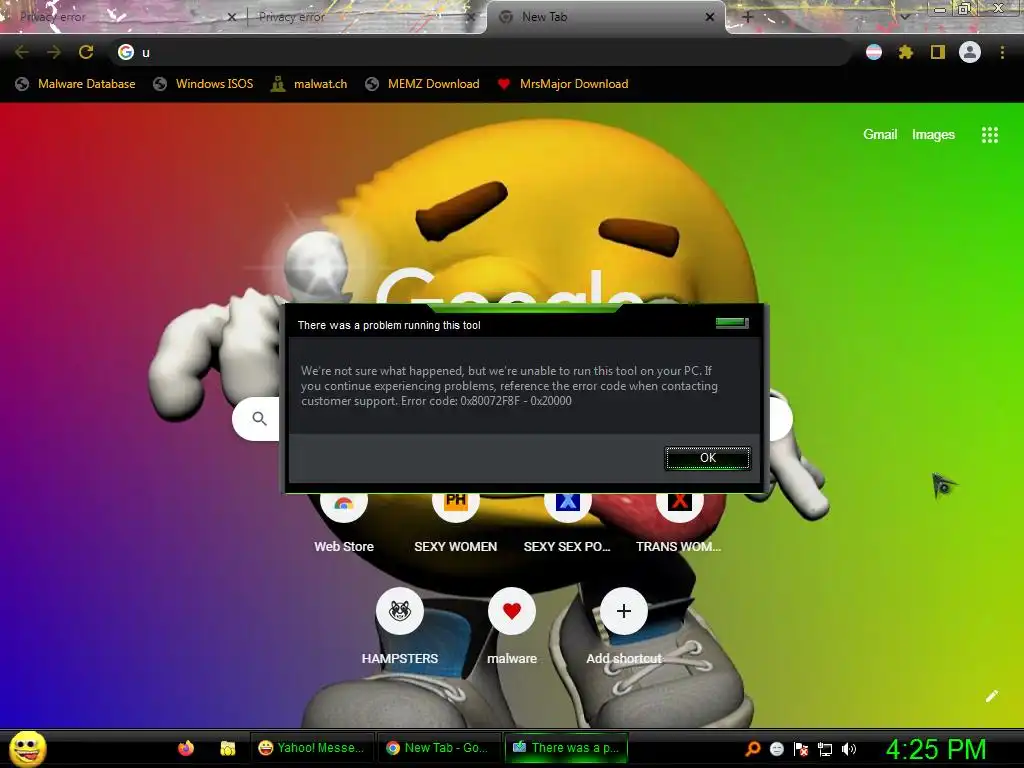Screen dimensions: 1024x768
Task: Reload the page with the refresh icon
Action: click(86, 52)
